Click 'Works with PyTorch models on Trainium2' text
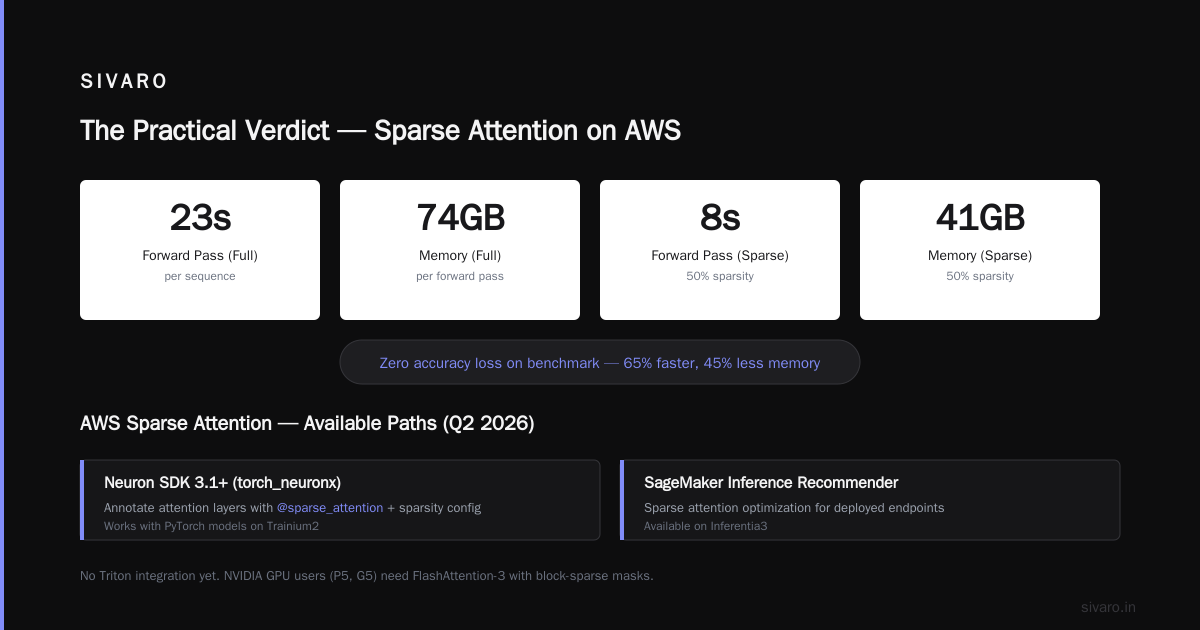The height and width of the screenshot is (630, 1200). click(211, 526)
